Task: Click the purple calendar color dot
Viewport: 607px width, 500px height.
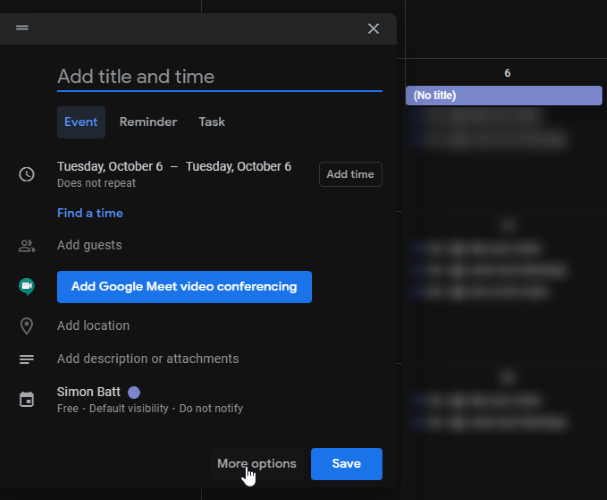Action: coord(134,392)
